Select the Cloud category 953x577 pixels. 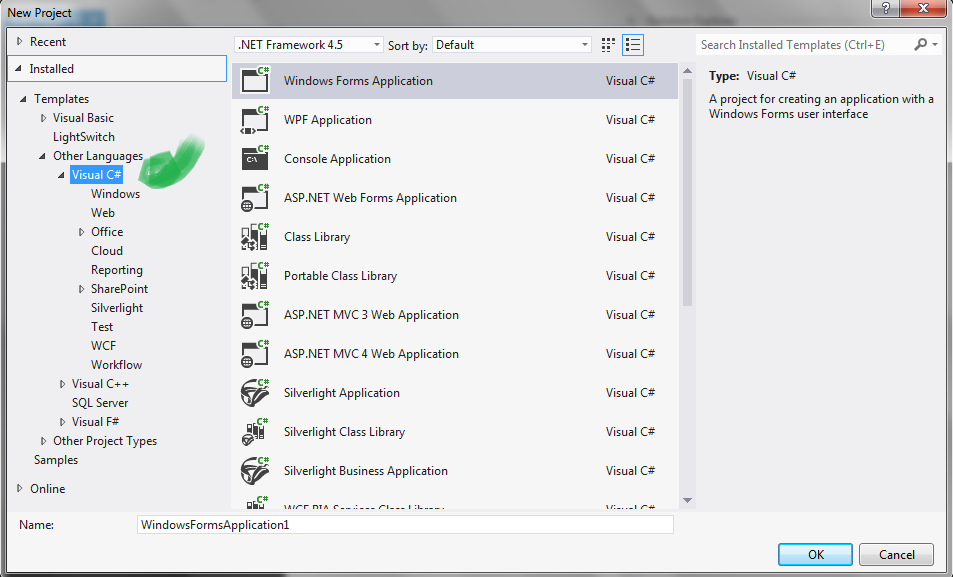[107, 250]
